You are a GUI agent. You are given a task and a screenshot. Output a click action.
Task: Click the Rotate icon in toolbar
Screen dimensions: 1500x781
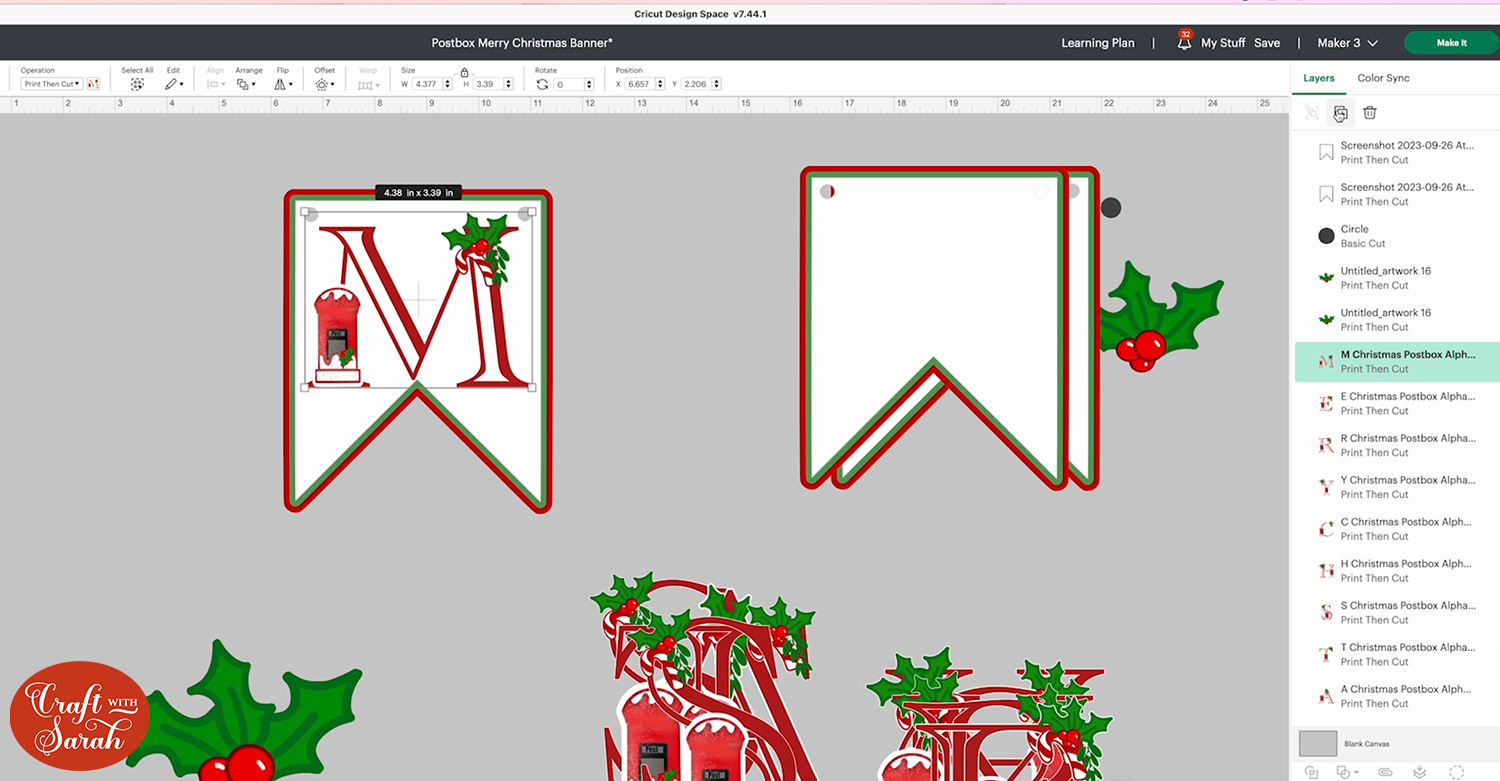542,85
